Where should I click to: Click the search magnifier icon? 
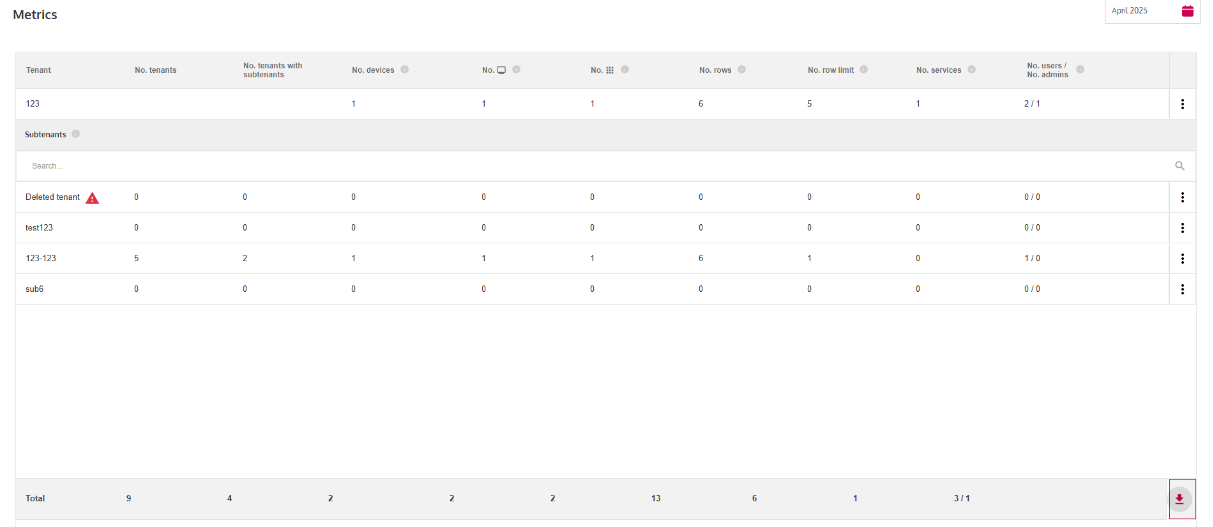(1180, 166)
